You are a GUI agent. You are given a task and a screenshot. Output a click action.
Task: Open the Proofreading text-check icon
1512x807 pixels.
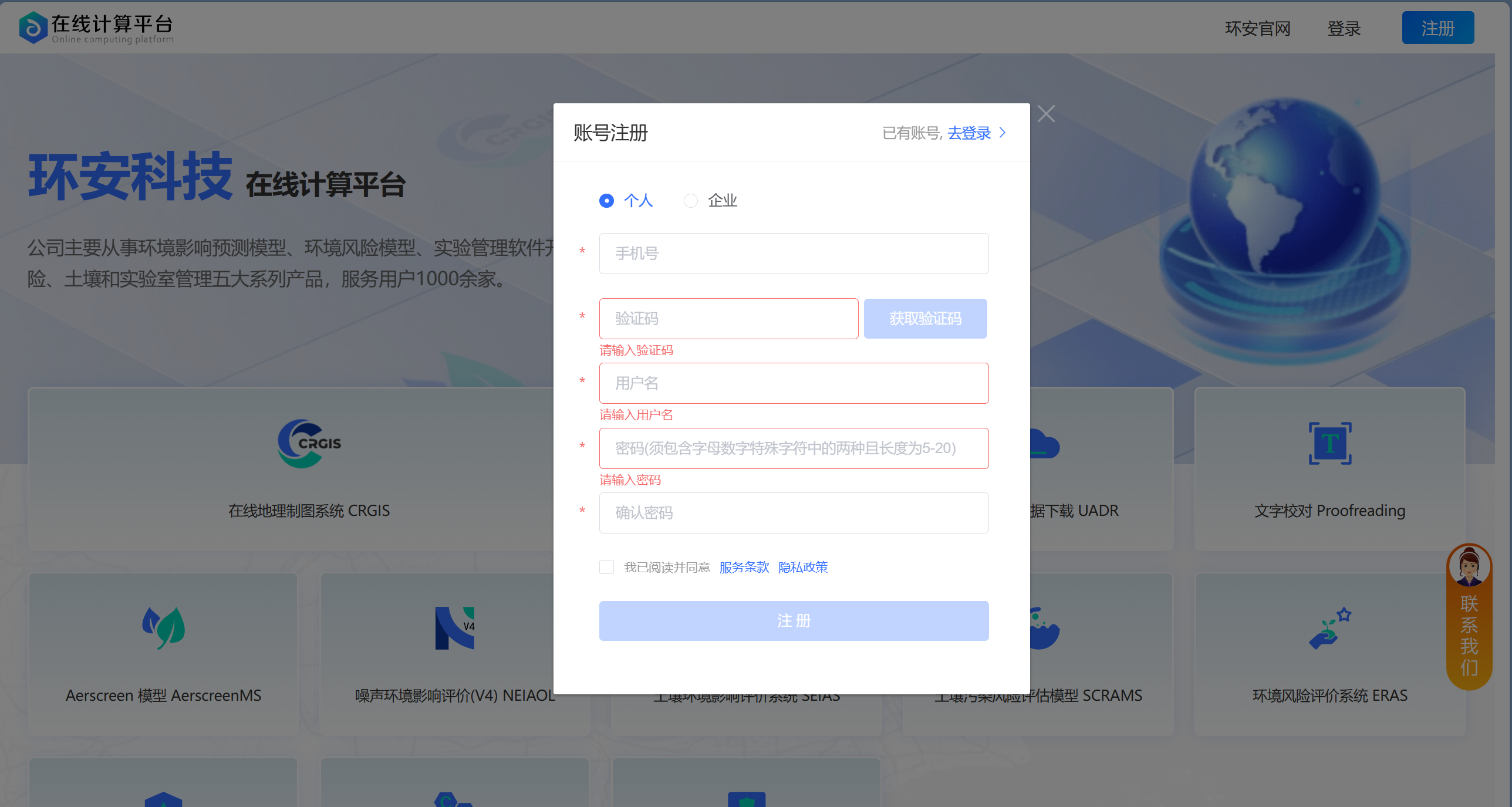pyautogui.click(x=1329, y=443)
